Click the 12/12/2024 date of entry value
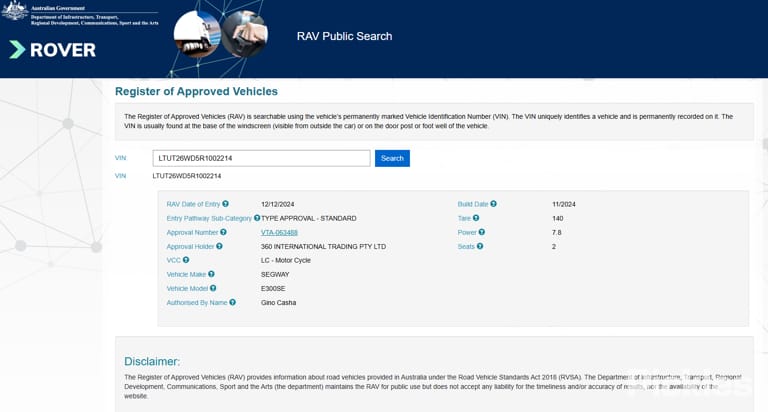768x412 pixels. [x=278, y=204]
